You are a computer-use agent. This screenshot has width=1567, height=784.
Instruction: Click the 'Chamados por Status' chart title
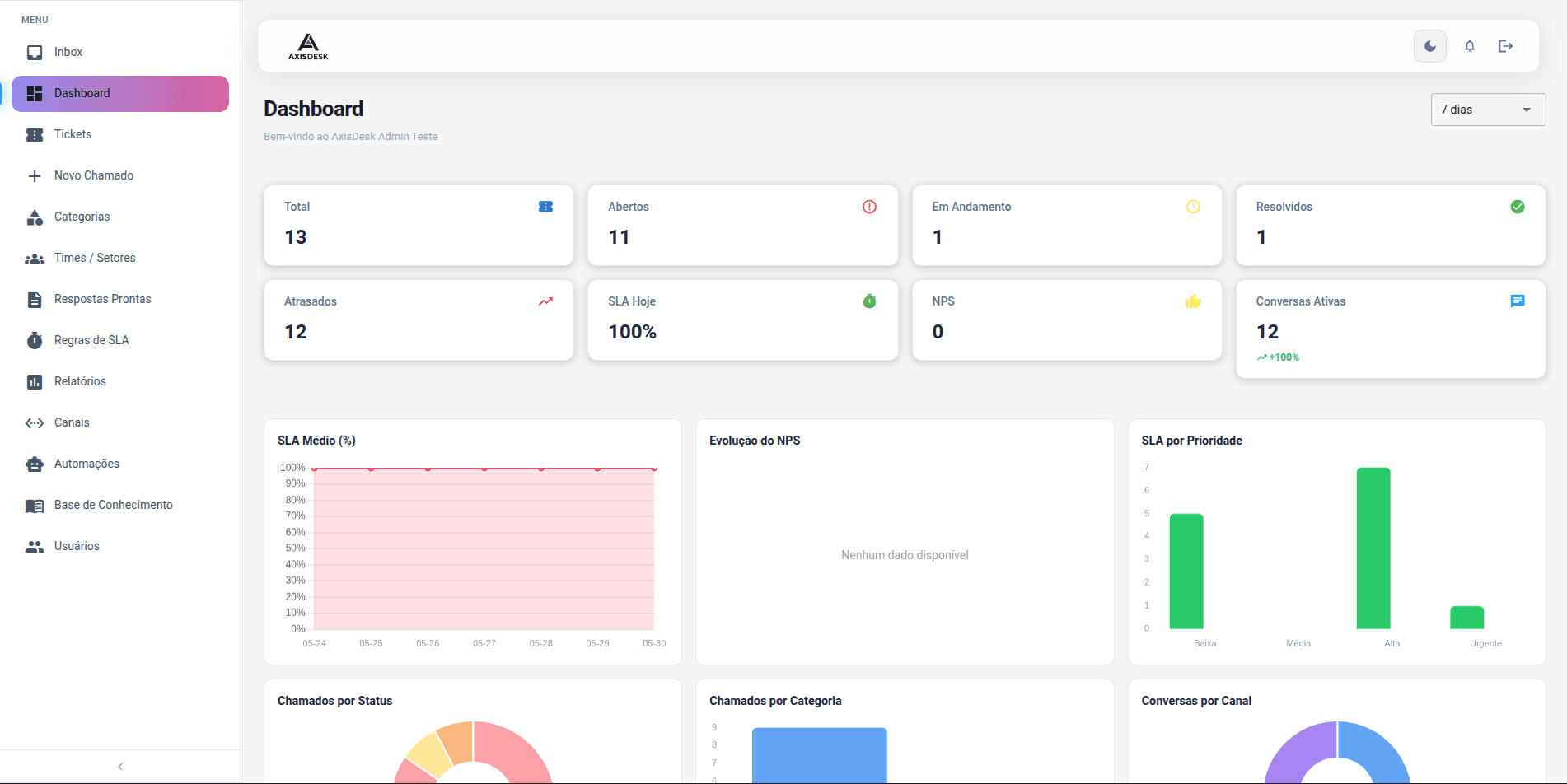point(334,701)
